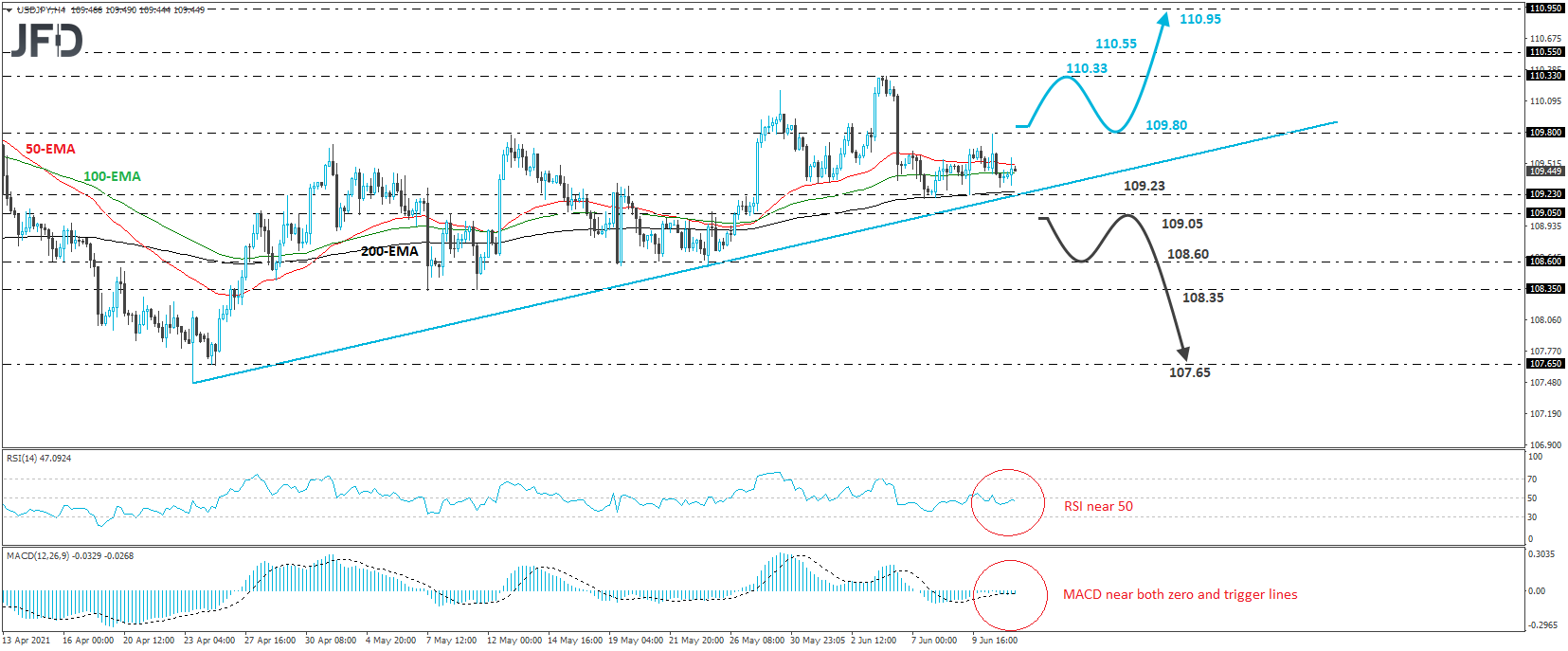The height and width of the screenshot is (651, 1568).
Task: Click the RSI scale value 30
Action: 1532,517
